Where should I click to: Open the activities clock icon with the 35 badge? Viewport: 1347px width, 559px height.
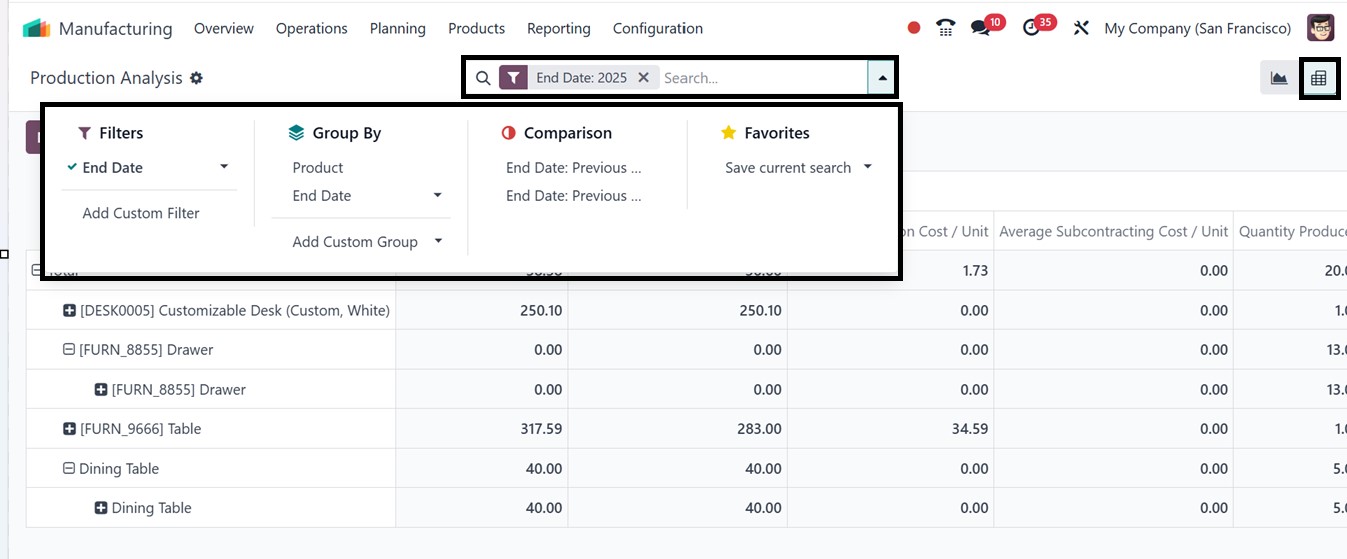1033,28
